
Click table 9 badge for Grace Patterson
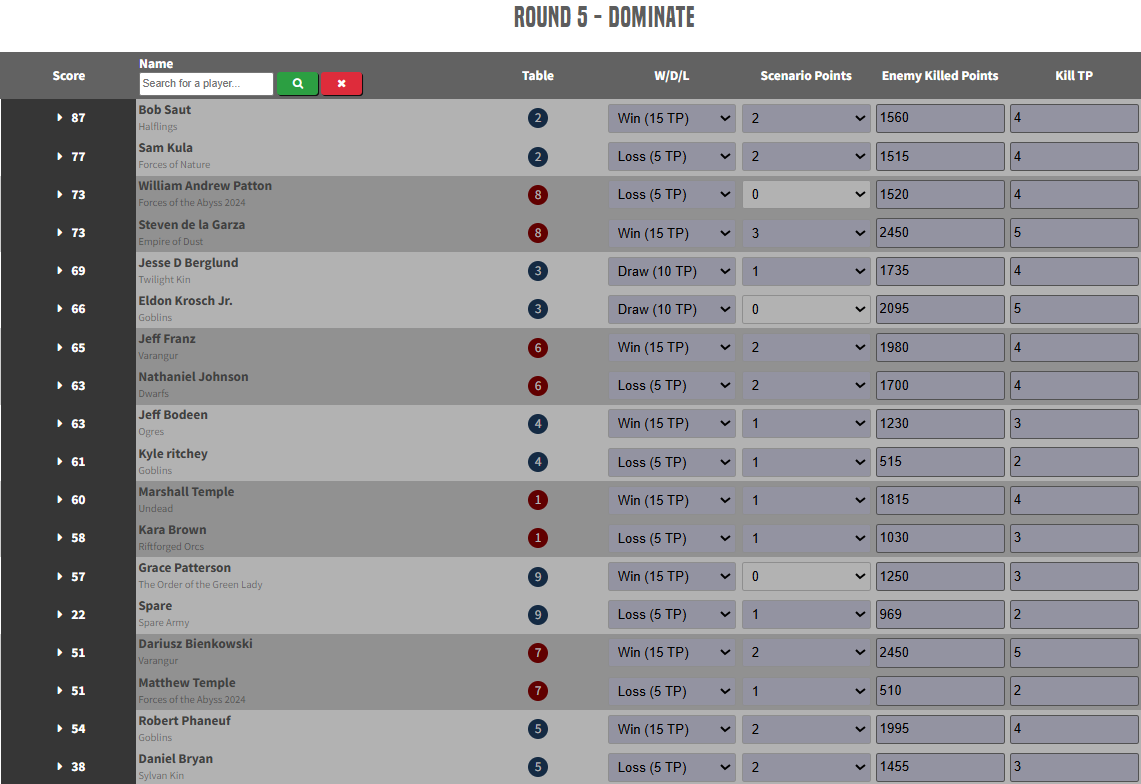click(x=538, y=576)
